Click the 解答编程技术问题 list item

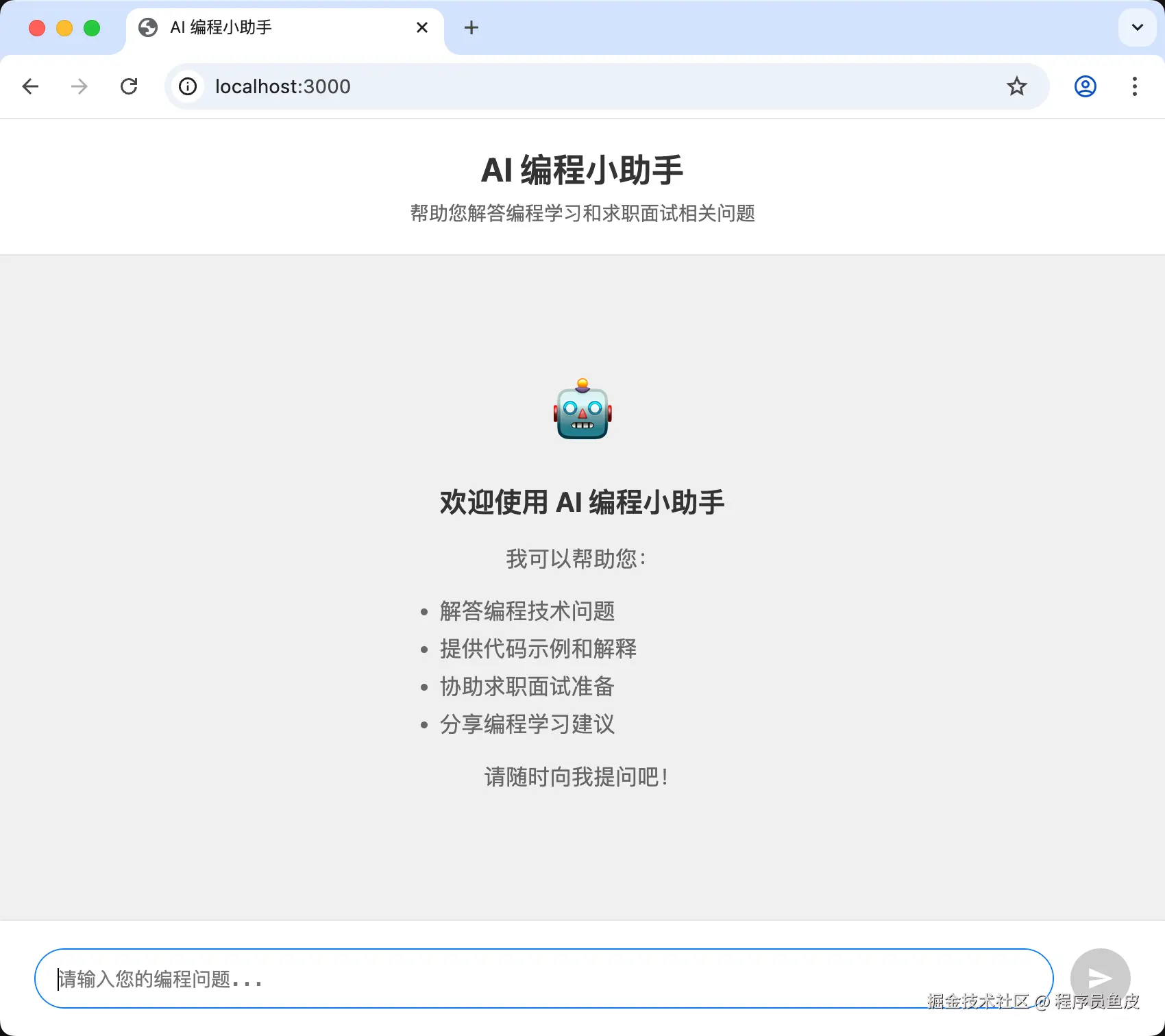[527, 610]
